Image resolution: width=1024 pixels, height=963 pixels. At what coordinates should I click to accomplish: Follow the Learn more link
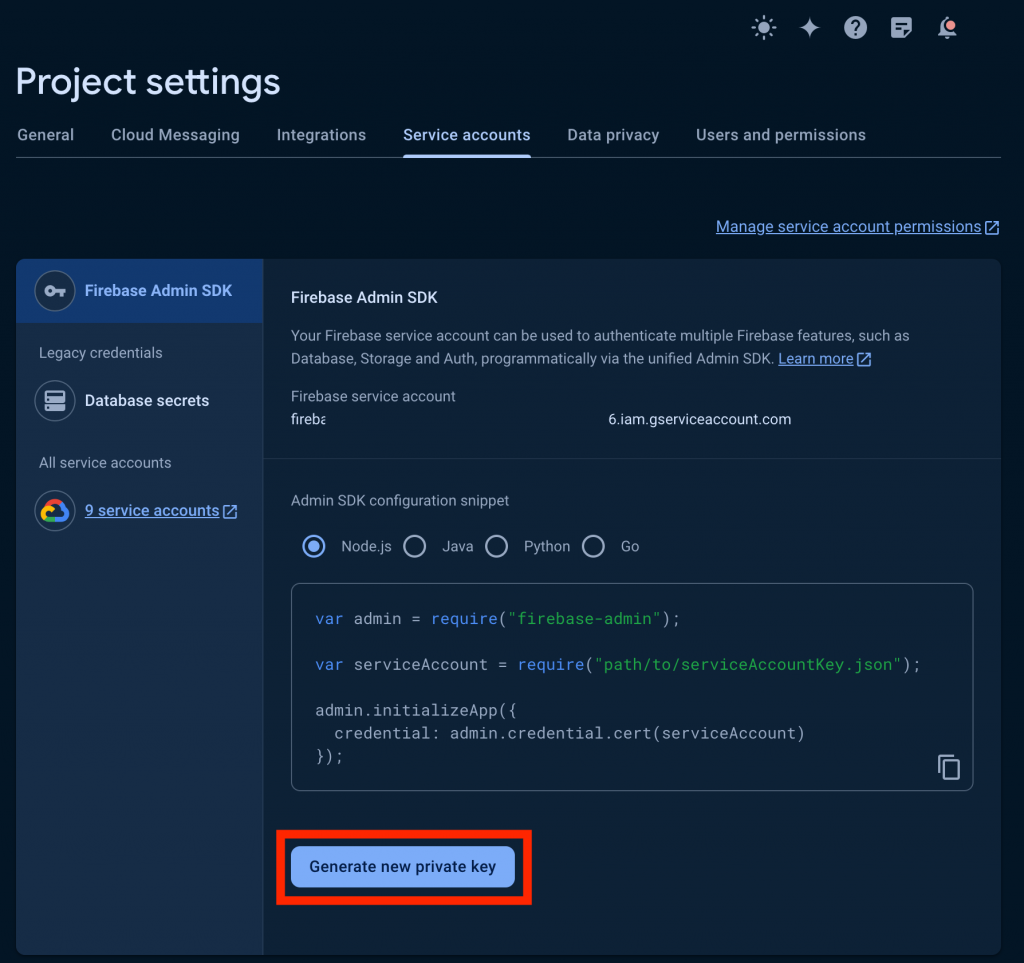tap(816, 358)
